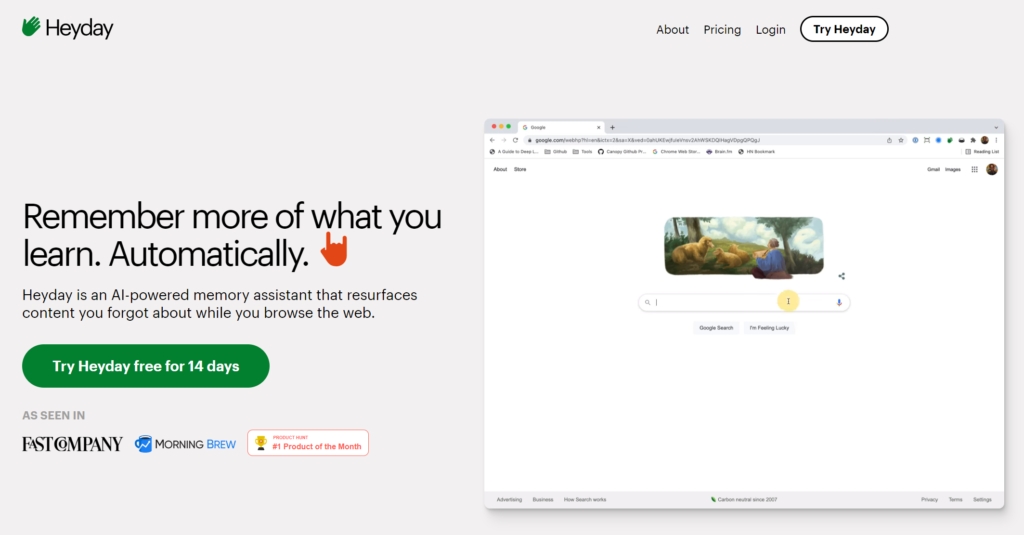Image resolution: width=1024 pixels, height=535 pixels.
Task: Click the Heyday hand logo
Action: pyautogui.click(x=32, y=27)
